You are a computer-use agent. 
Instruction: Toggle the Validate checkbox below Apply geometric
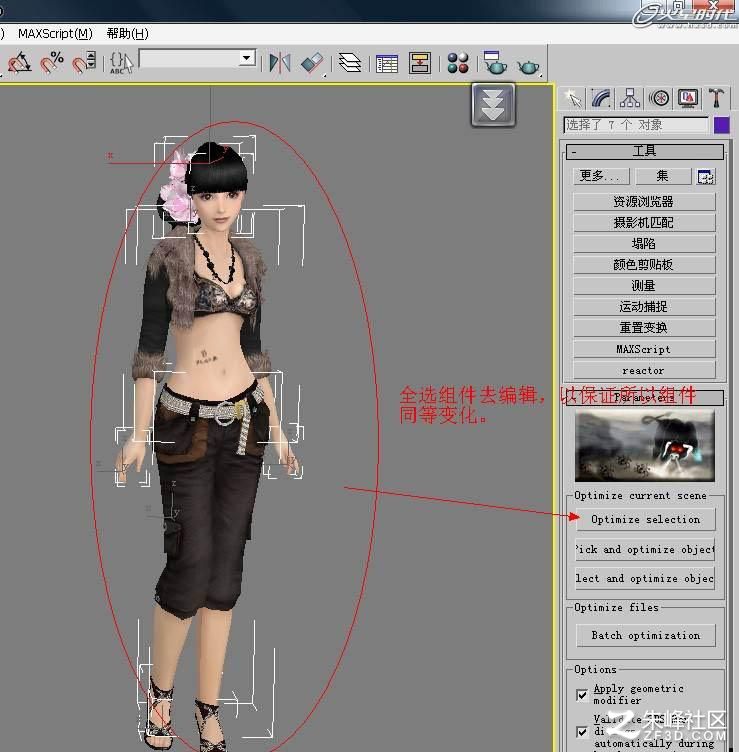point(582,731)
